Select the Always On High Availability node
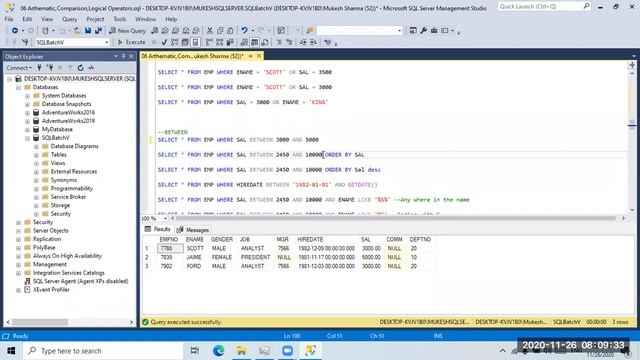This screenshot has height=360, width=640. click(x=67, y=256)
